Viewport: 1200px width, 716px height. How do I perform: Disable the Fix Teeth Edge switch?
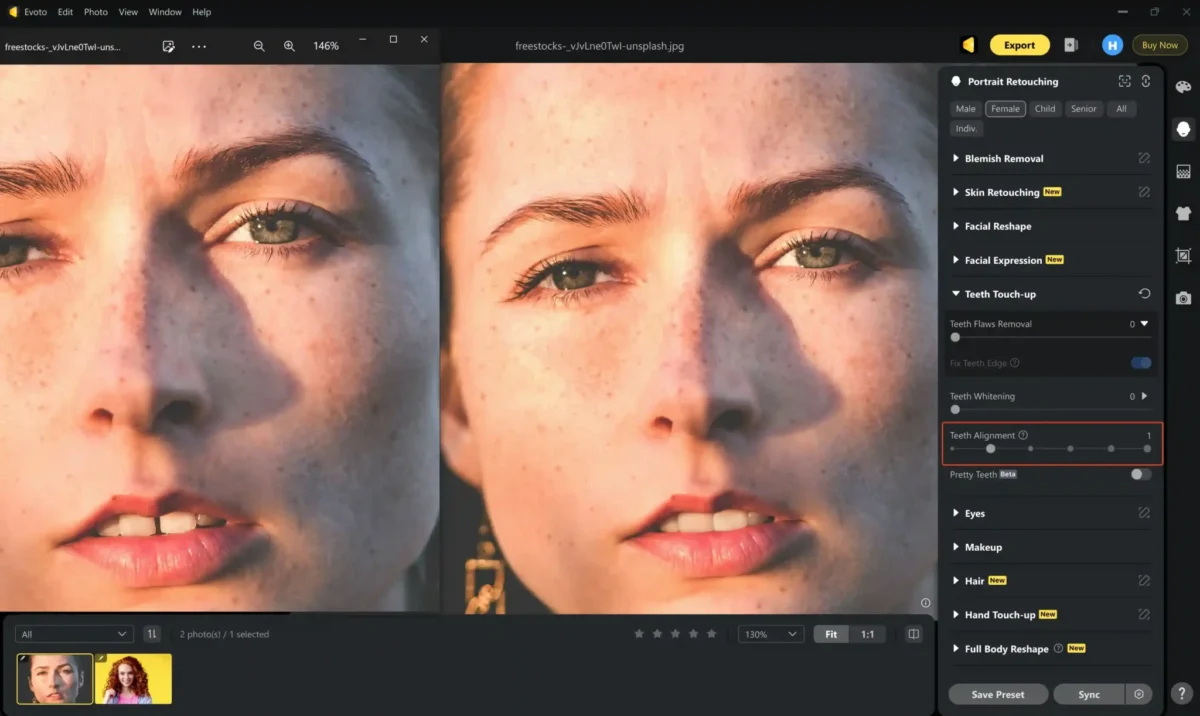[x=1140, y=363]
